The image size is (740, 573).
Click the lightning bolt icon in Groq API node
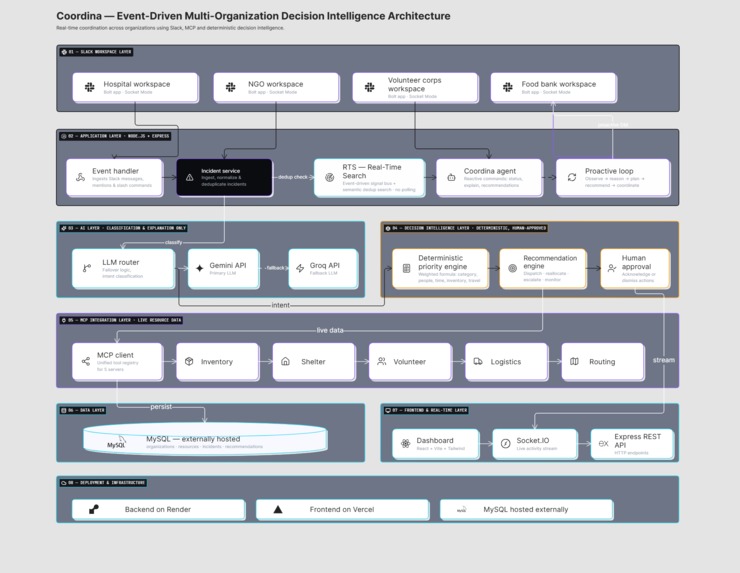[x=300, y=268]
